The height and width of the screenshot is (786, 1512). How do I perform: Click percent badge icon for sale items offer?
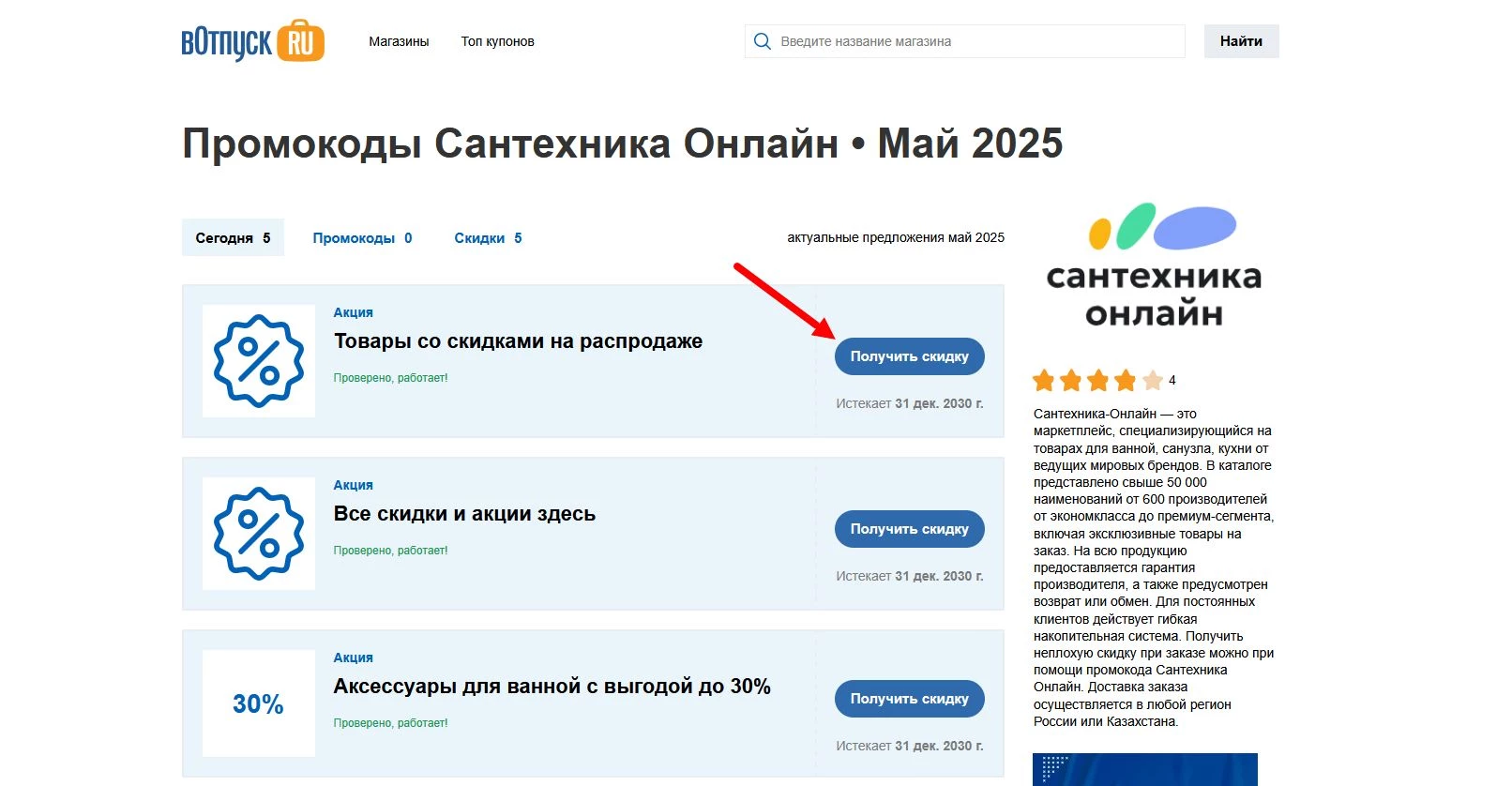click(259, 361)
